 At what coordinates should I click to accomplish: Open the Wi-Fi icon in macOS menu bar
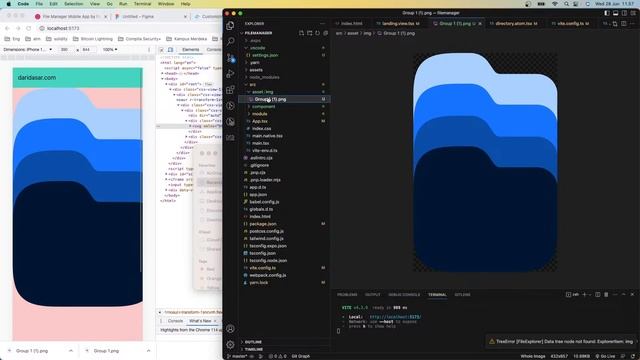(554, 4)
